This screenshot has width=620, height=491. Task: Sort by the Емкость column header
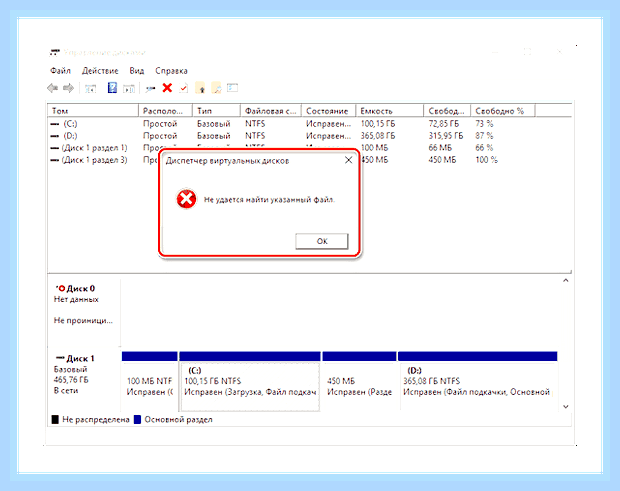(x=389, y=111)
